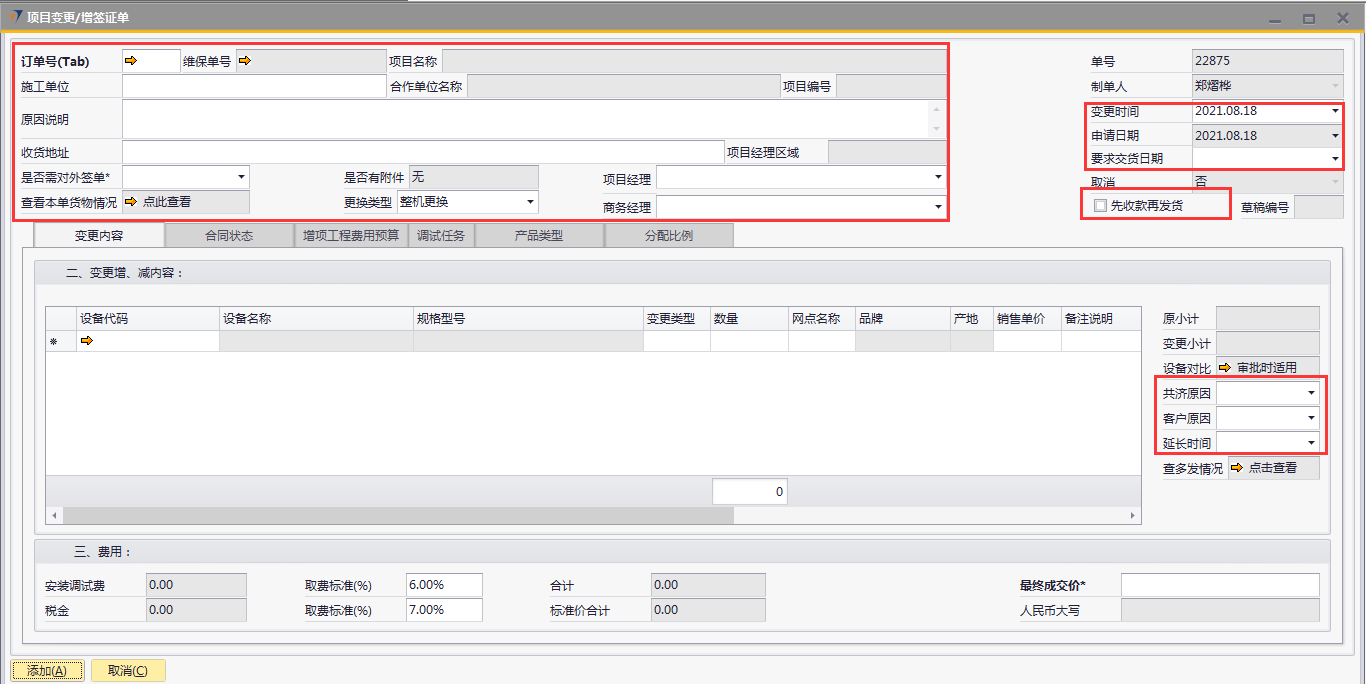Click the 最终成交价 input field

click(1219, 585)
